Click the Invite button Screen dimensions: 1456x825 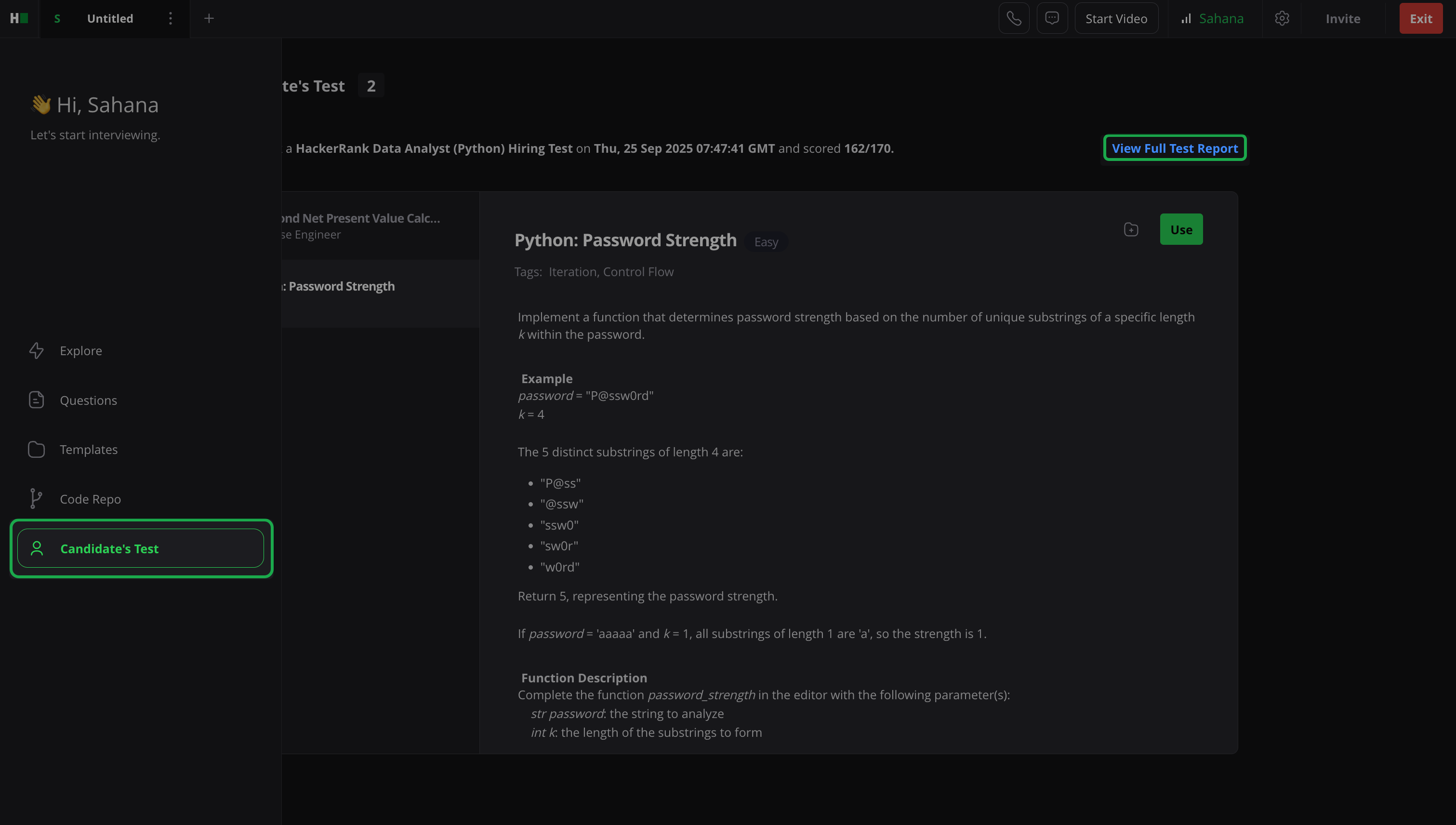point(1343,19)
